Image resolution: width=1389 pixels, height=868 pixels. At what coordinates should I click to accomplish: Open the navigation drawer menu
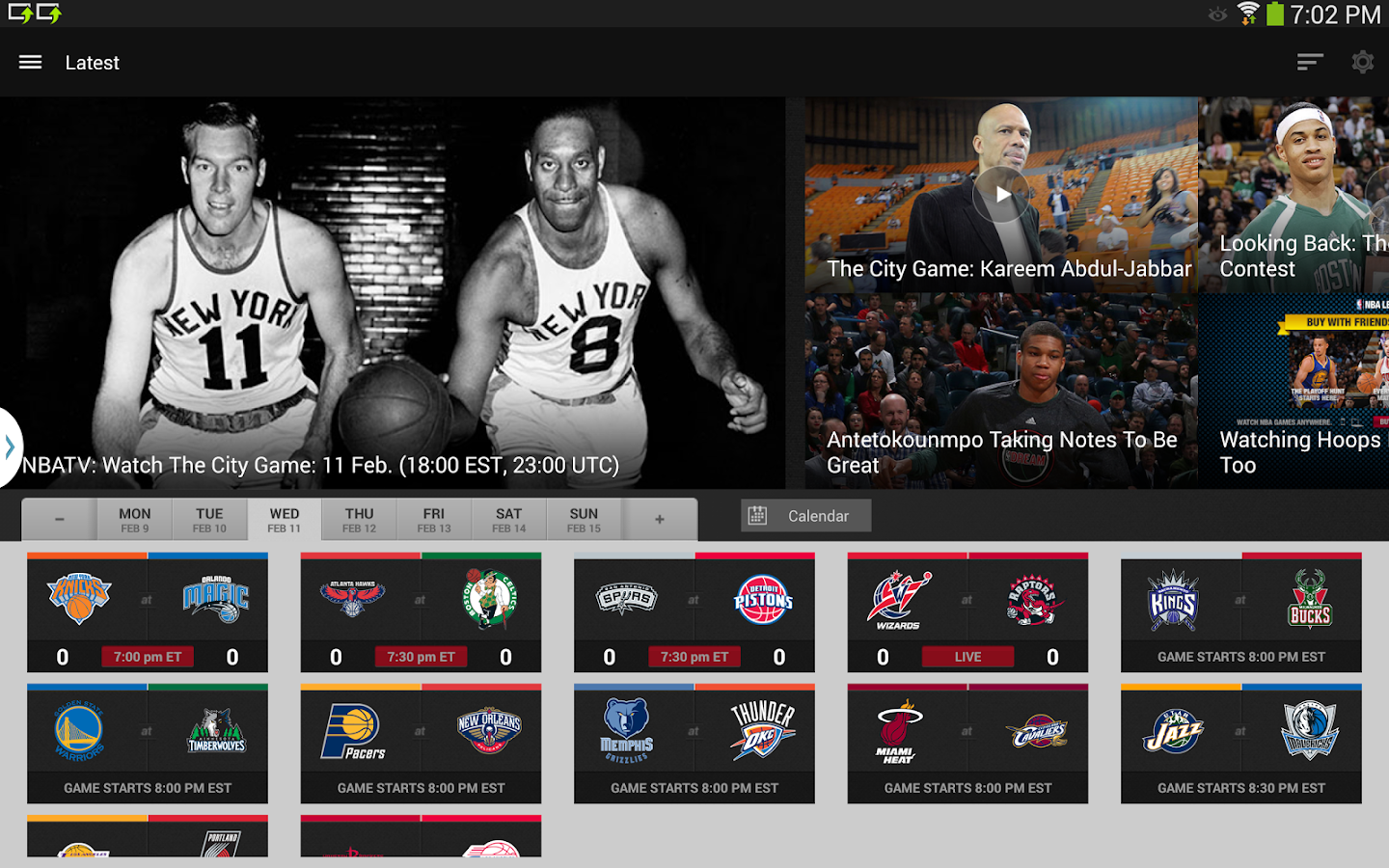(x=29, y=62)
